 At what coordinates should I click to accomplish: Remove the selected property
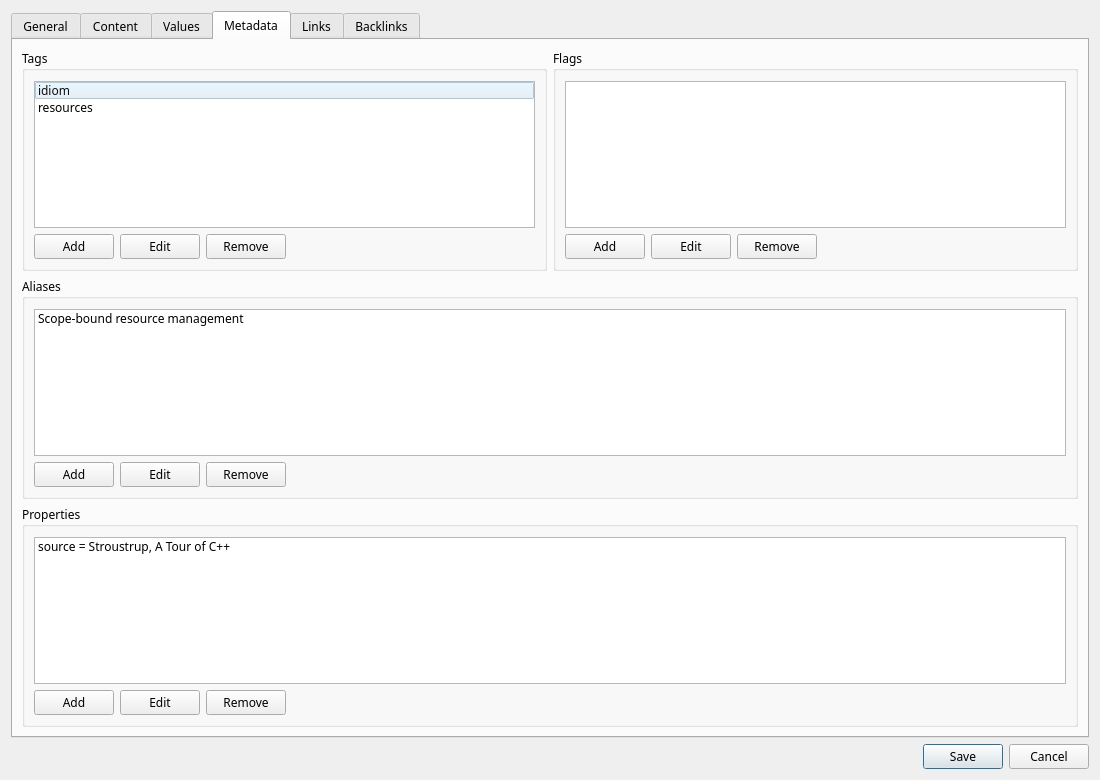(x=246, y=702)
